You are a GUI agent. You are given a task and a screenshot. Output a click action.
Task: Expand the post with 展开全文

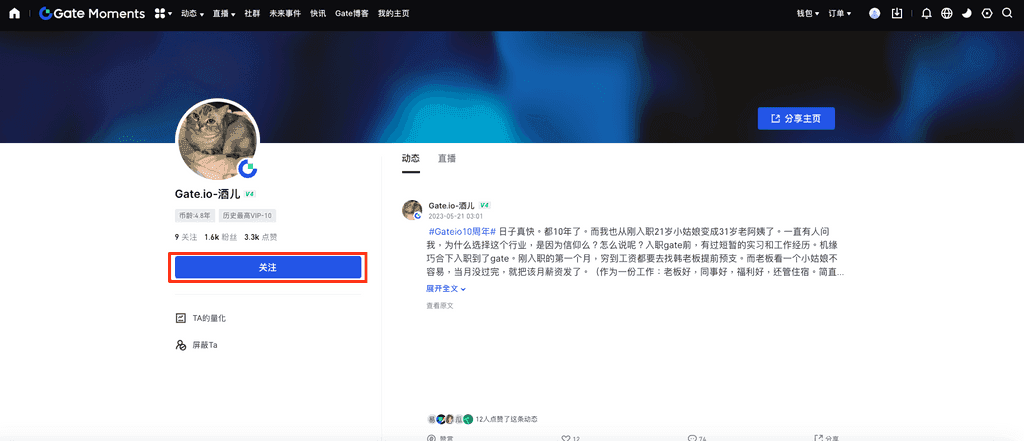click(x=446, y=288)
